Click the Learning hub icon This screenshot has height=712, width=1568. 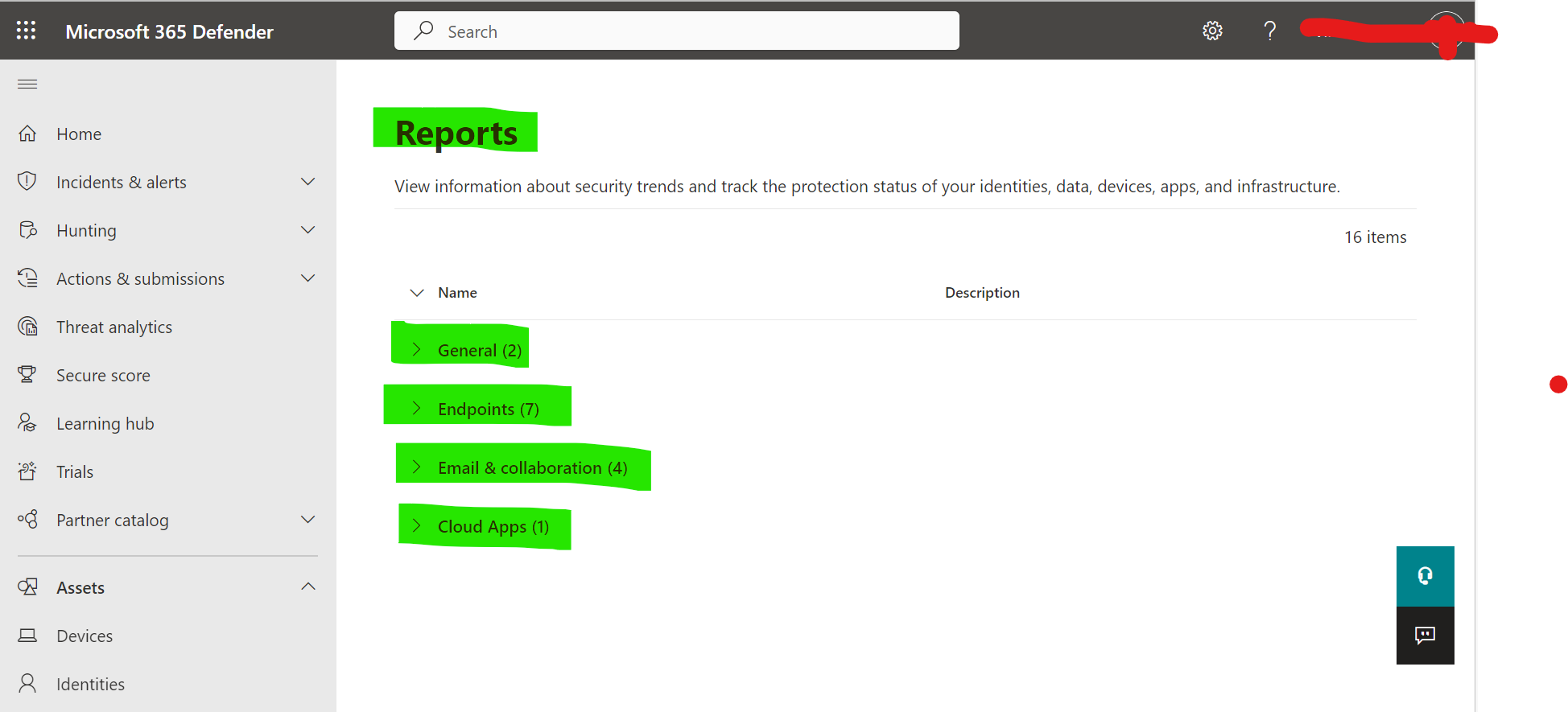27,423
